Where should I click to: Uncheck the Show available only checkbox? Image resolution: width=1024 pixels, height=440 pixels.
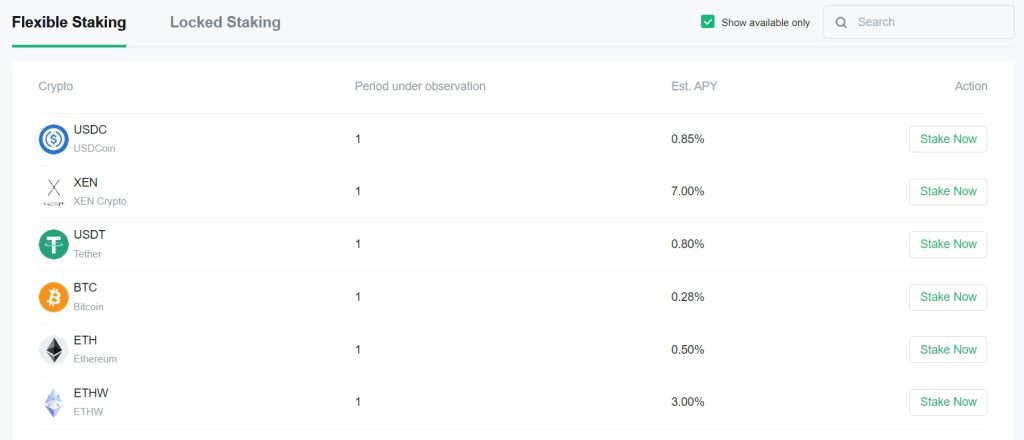(x=708, y=22)
